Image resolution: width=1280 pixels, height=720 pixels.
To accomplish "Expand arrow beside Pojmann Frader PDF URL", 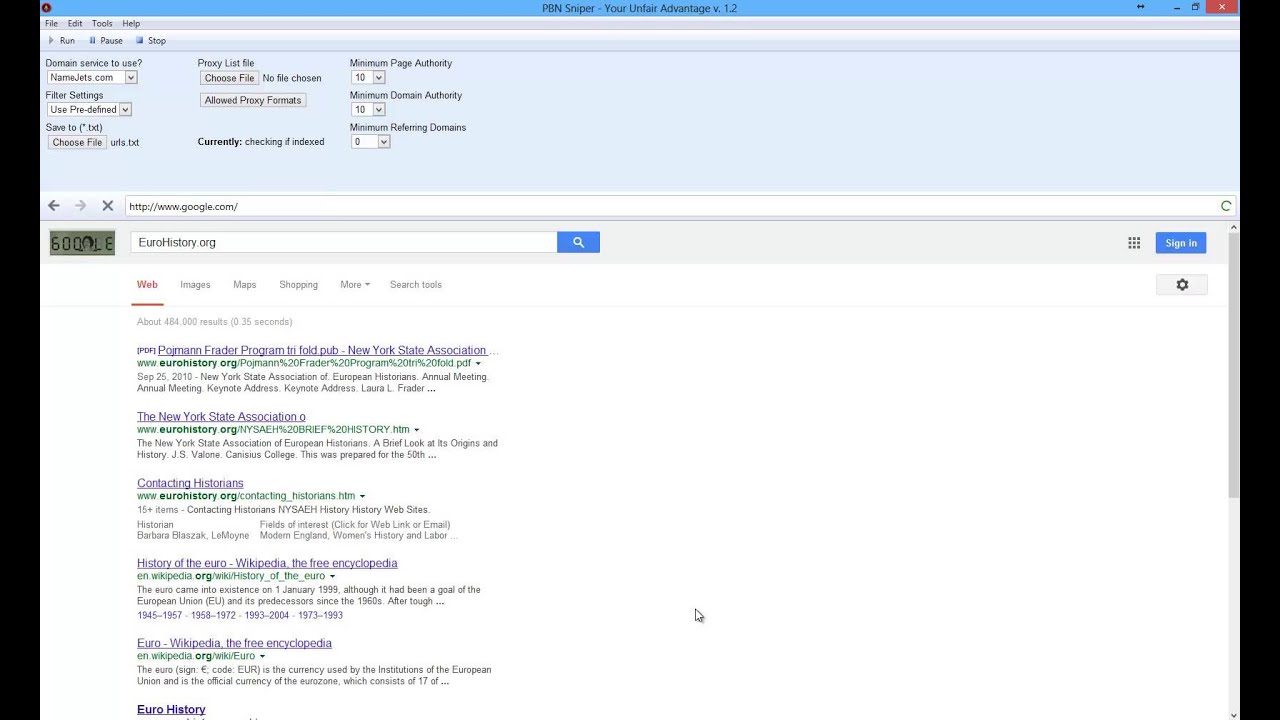I will pos(478,363).
